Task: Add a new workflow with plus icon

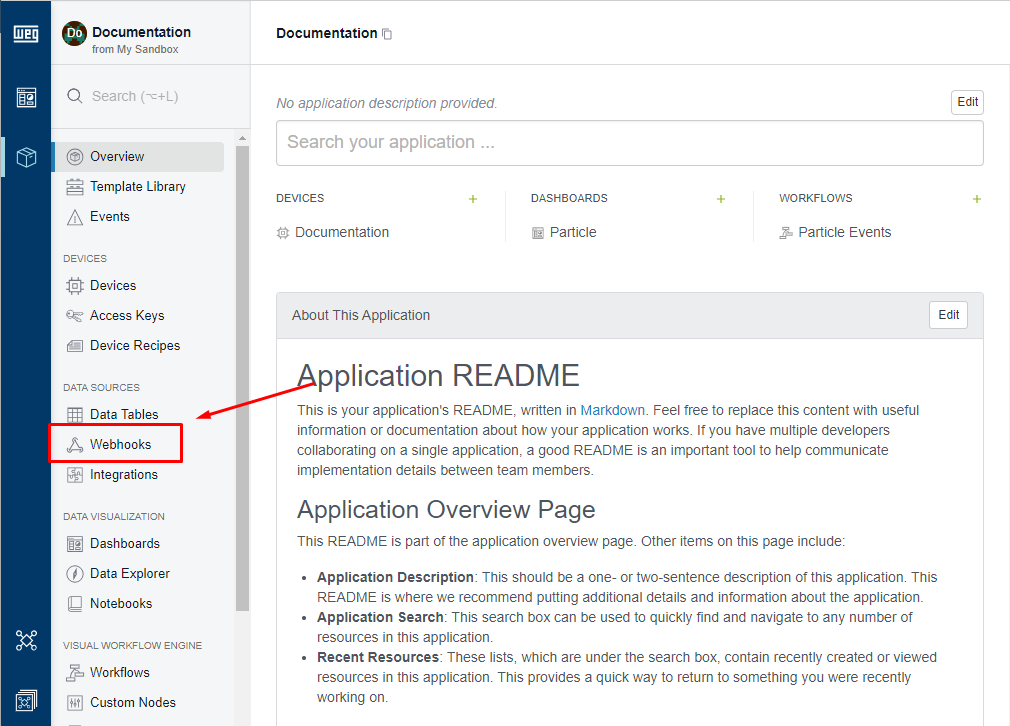Action: coord(977,199)
